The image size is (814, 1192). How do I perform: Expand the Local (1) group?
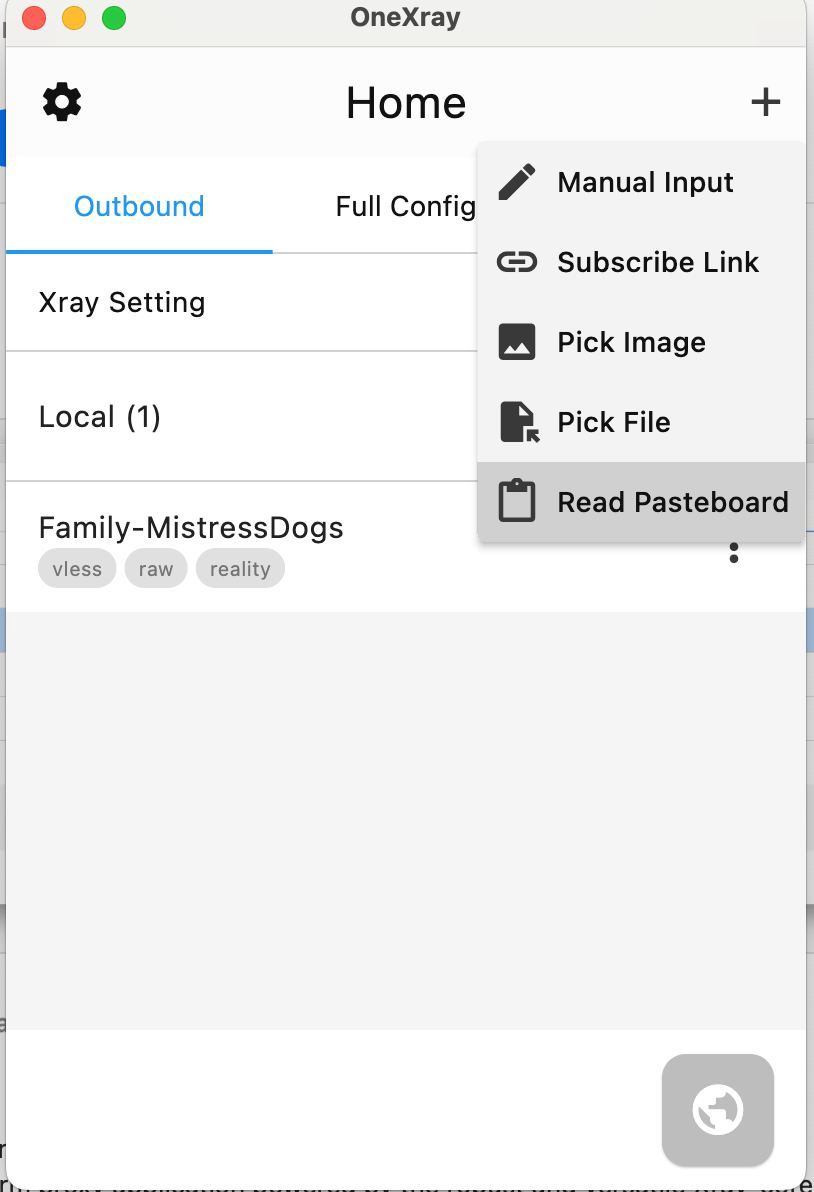click(x=242, y=417)
